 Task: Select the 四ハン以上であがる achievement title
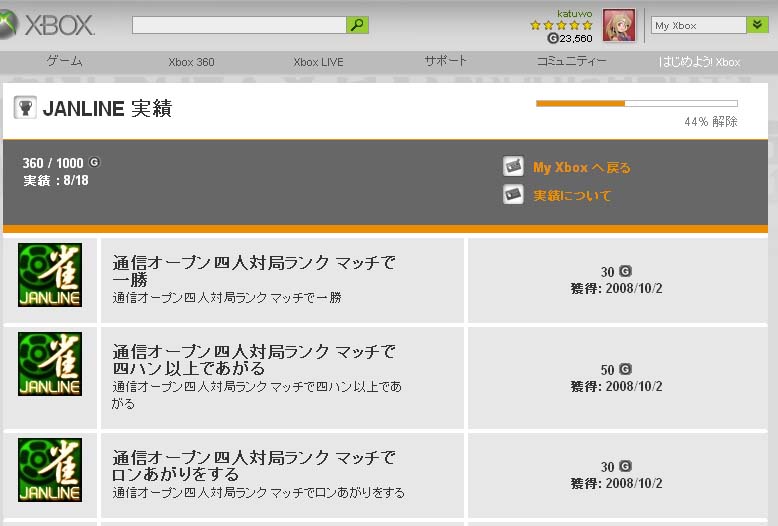pyautogui.click(x=254, y=359)
